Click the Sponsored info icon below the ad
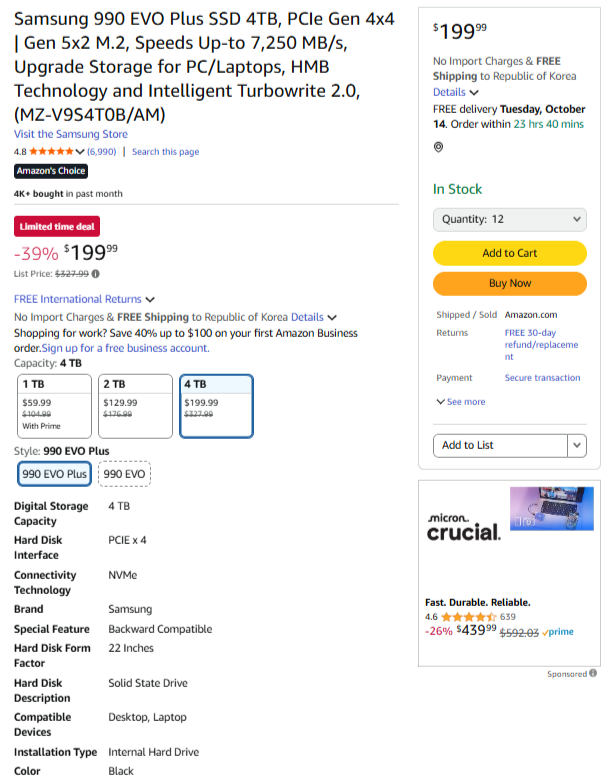Viewport: 606px width, 781px height. [x=593, y=674]
